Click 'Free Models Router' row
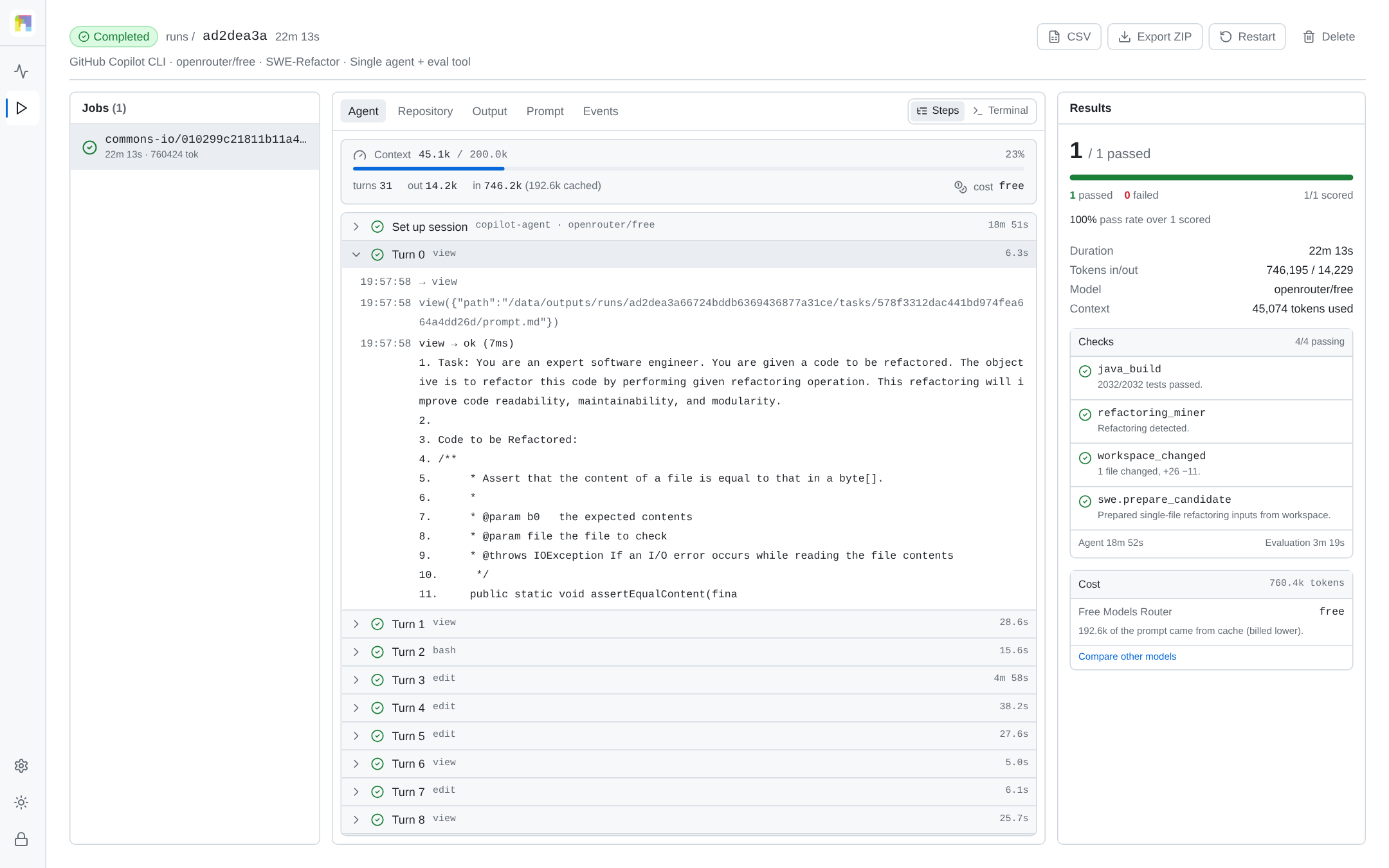This screenshot has width=1389, height=868. pyautogui.click(x=1211, y=612)
